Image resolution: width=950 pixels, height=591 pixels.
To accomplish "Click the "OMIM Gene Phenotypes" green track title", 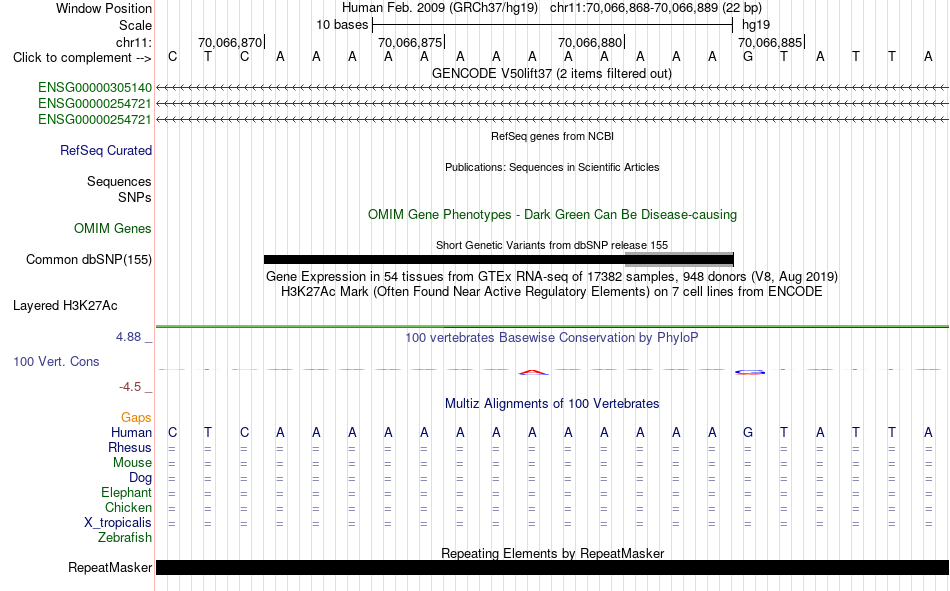I will 552,215.
